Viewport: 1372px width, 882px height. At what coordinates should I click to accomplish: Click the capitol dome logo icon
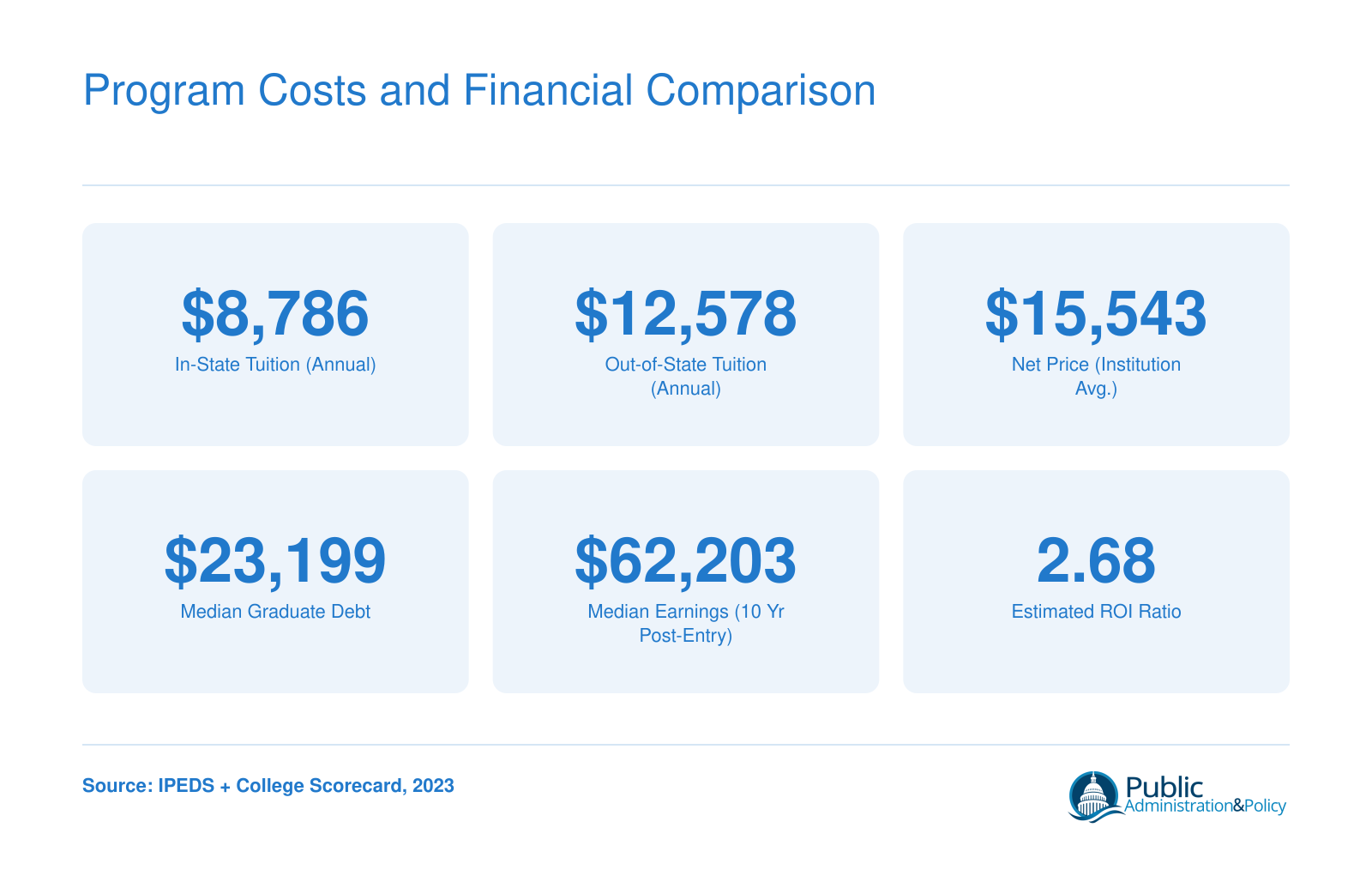(1094, 796)
